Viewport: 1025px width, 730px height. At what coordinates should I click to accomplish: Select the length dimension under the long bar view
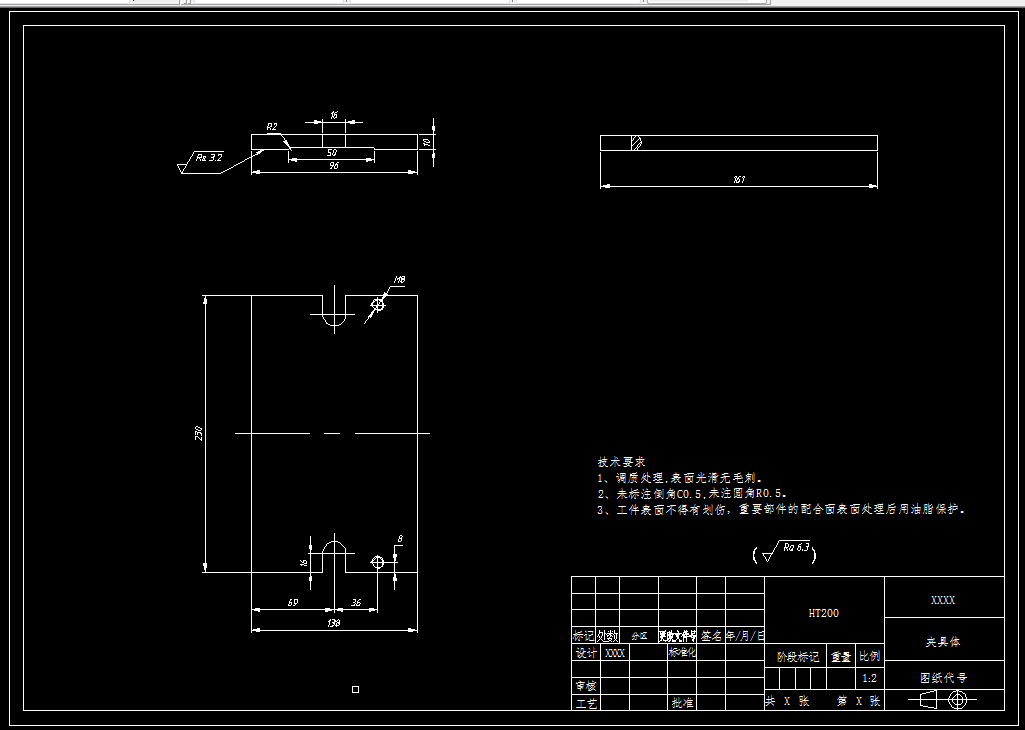739,180
